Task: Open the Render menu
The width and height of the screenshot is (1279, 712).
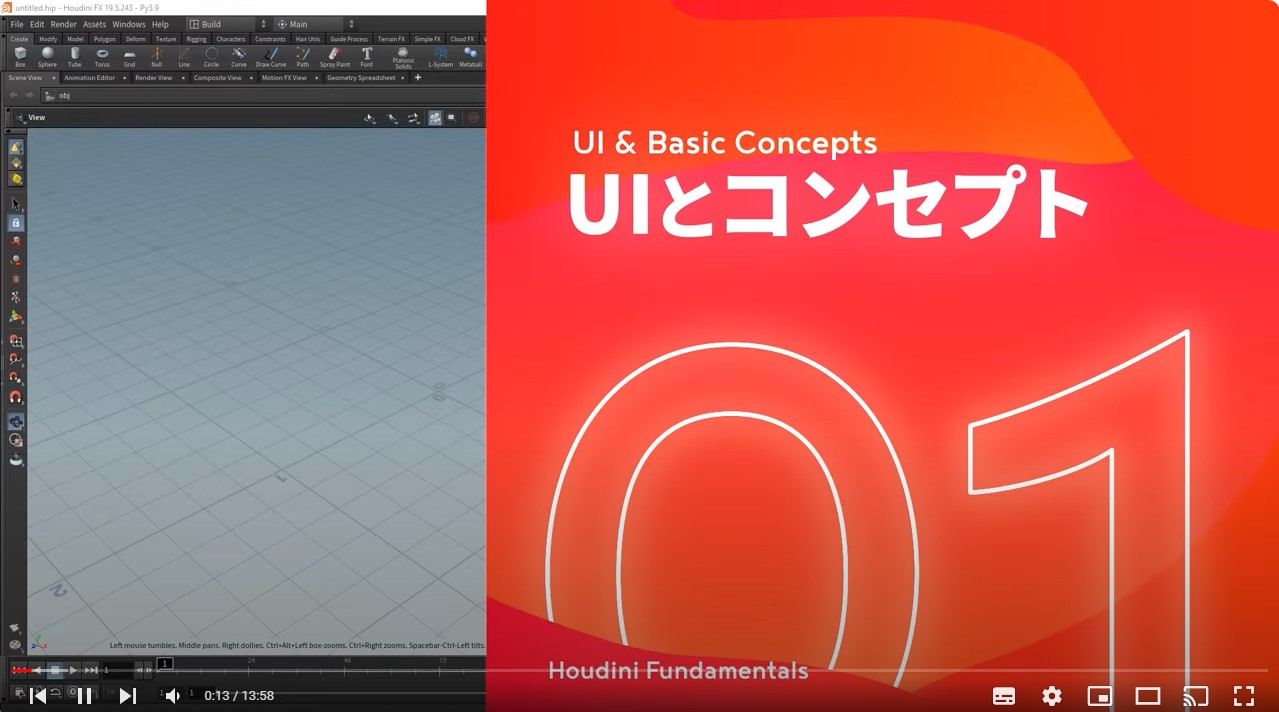Action: [x=63, y=24]
